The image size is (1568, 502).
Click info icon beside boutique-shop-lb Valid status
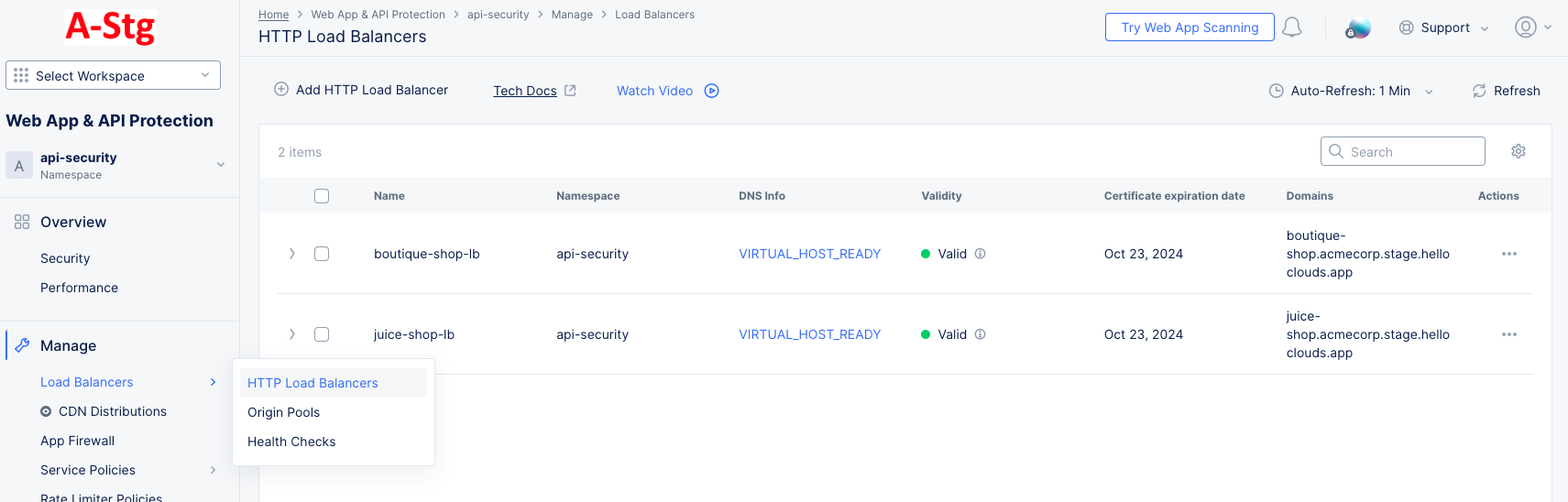point(980,254)
